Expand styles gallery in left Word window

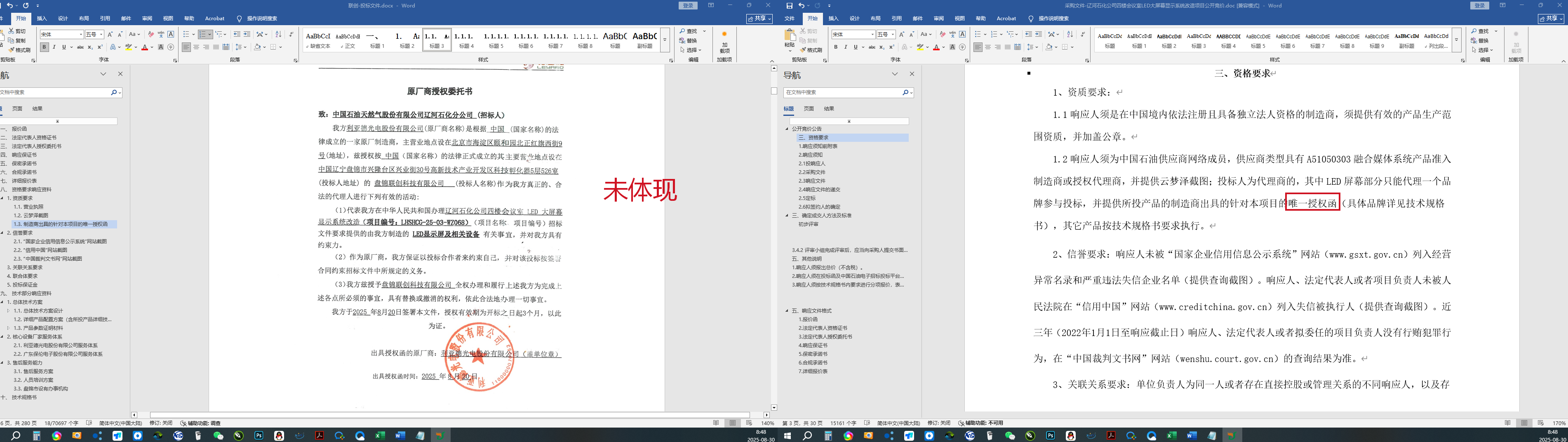click(x=665, y=40)
